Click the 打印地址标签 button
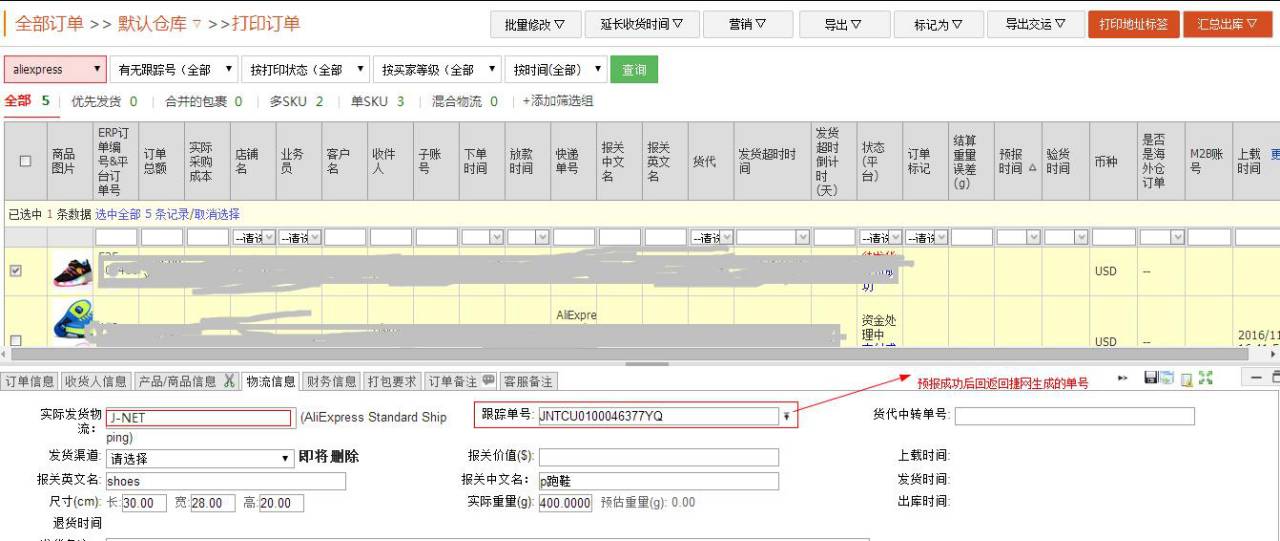 pyautogui.click(x=1133, y=25)
